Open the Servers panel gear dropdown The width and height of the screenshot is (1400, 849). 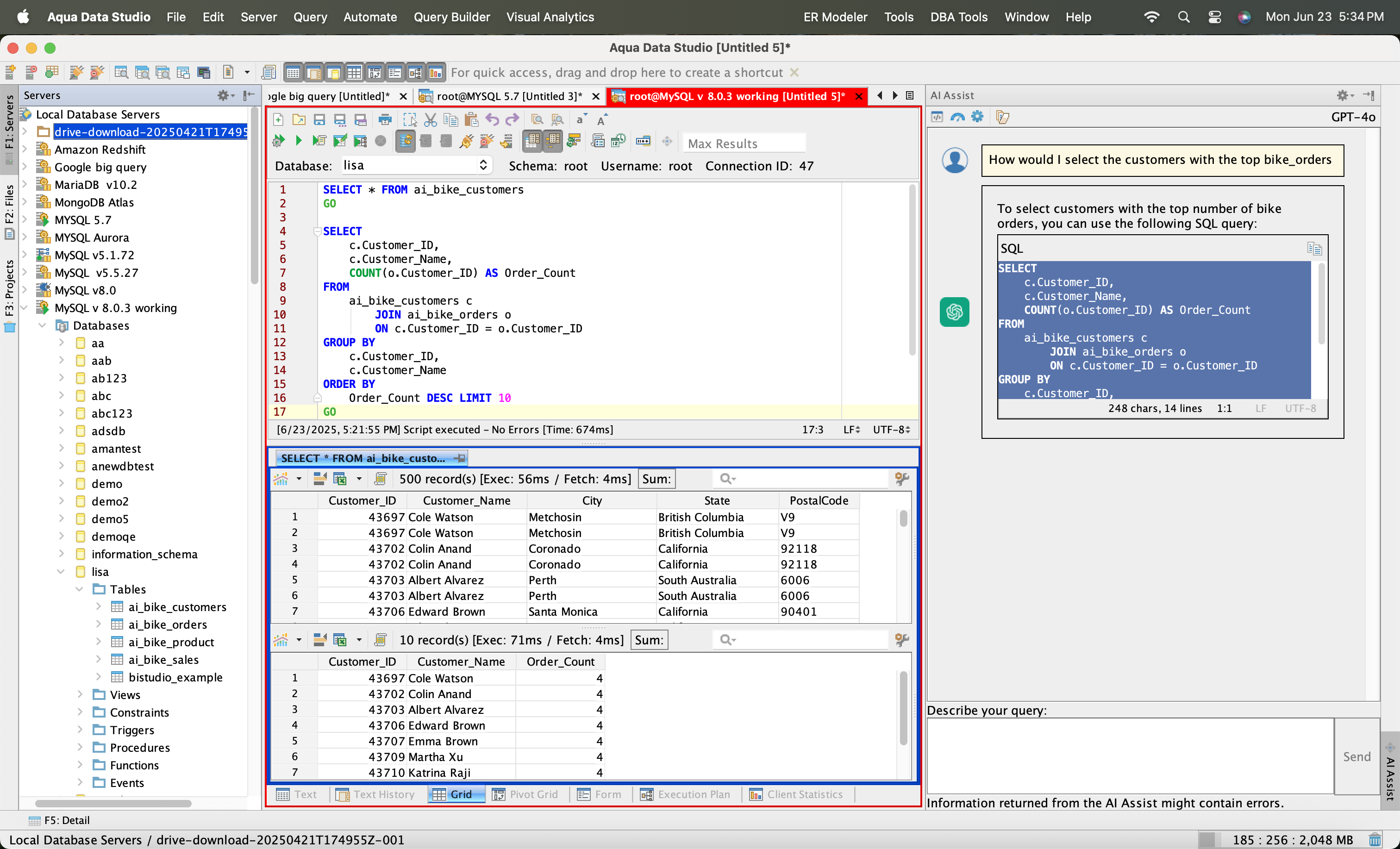pos(225,95)
